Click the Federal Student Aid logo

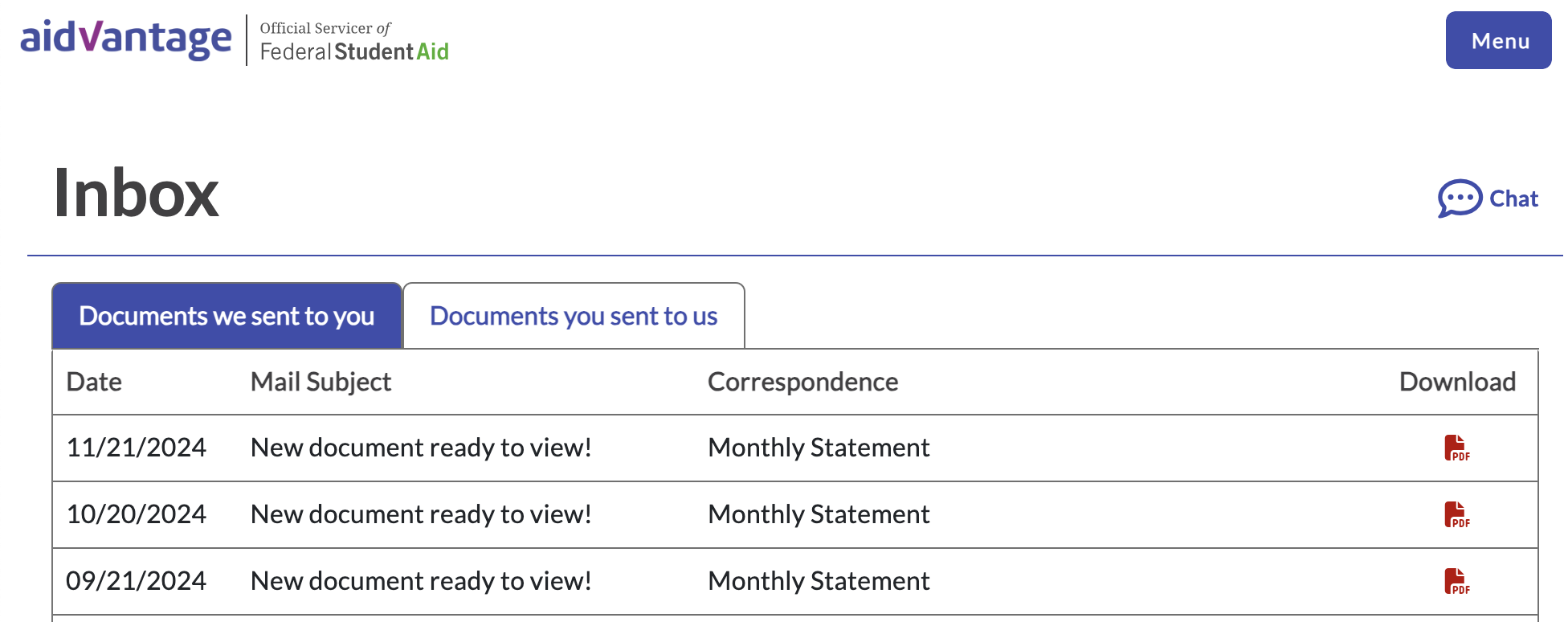[353, 41]
